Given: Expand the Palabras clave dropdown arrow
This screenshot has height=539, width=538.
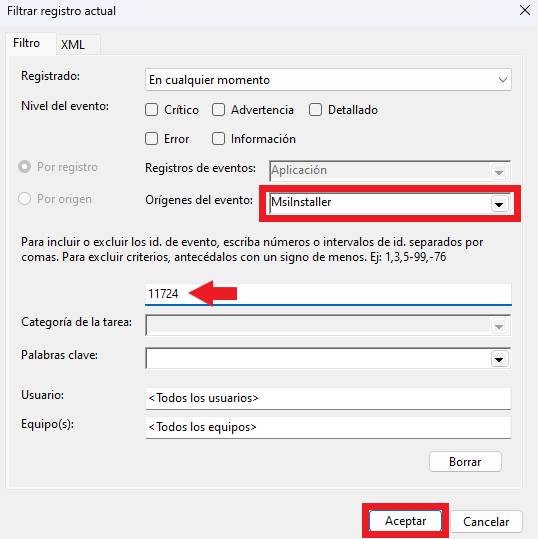Looking at the screenshot, I should click(x=499, y=359).
